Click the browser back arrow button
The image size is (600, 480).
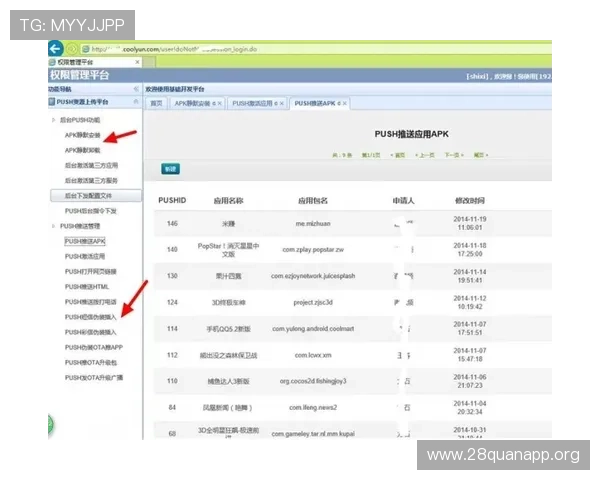point(55,49)
